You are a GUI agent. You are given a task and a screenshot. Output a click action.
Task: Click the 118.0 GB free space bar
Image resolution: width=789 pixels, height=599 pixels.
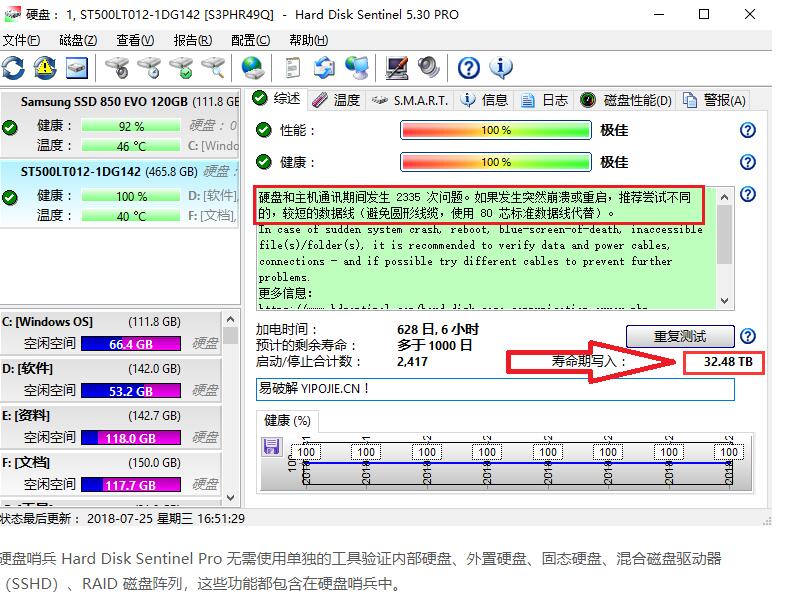[131, 438]
